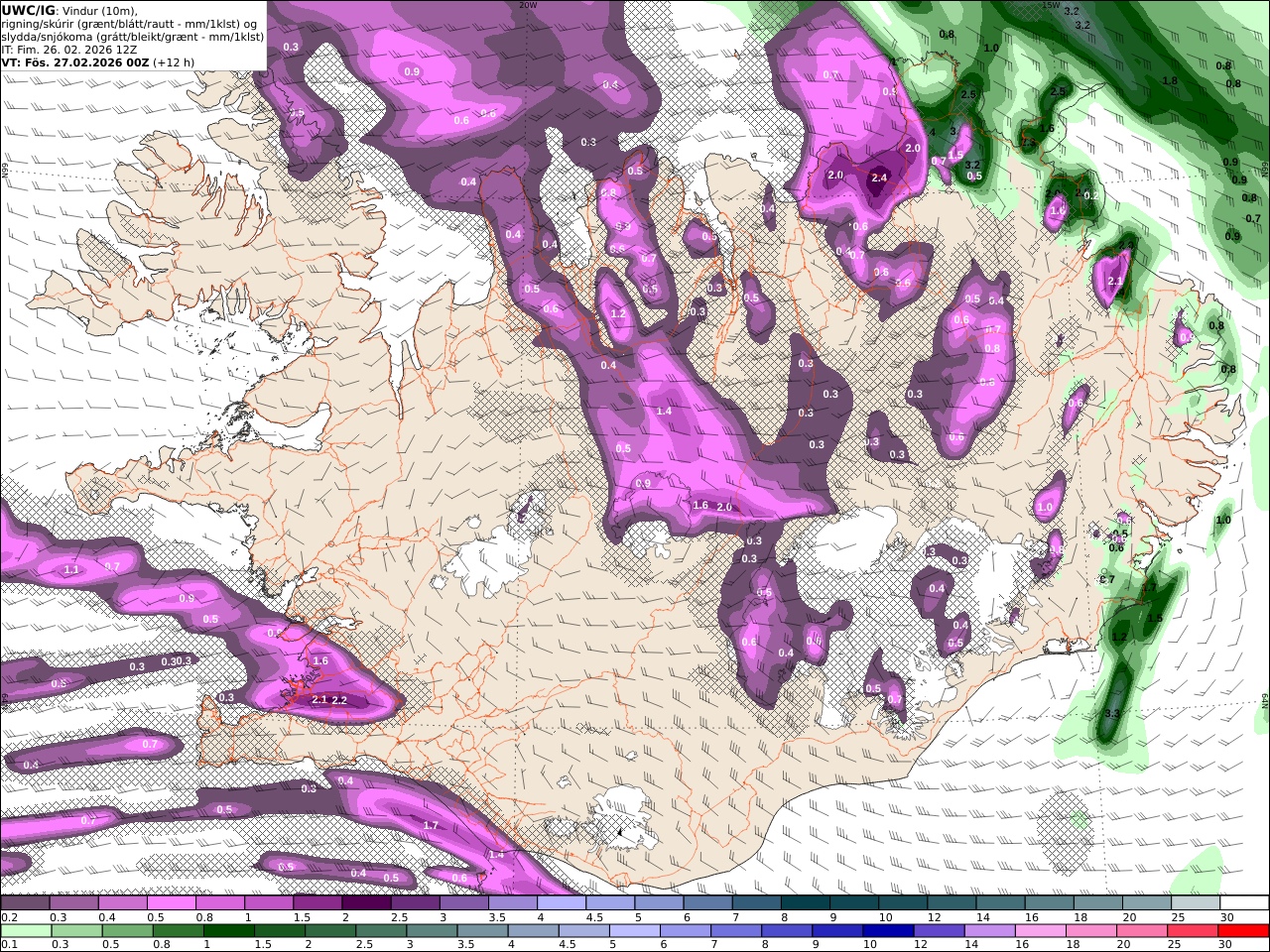Viewport: 1270px width, 952px height.
Task: Click the 10 label on the snow scale
Action: click(x=885, y=917)
